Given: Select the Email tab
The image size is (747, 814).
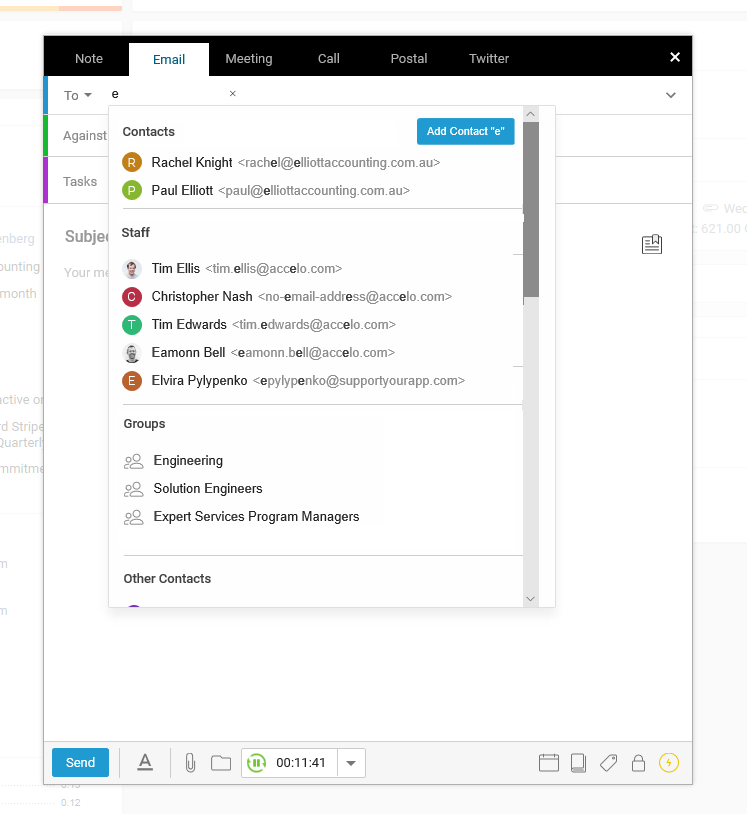Looking at the screenshot, I should point(169,60).
